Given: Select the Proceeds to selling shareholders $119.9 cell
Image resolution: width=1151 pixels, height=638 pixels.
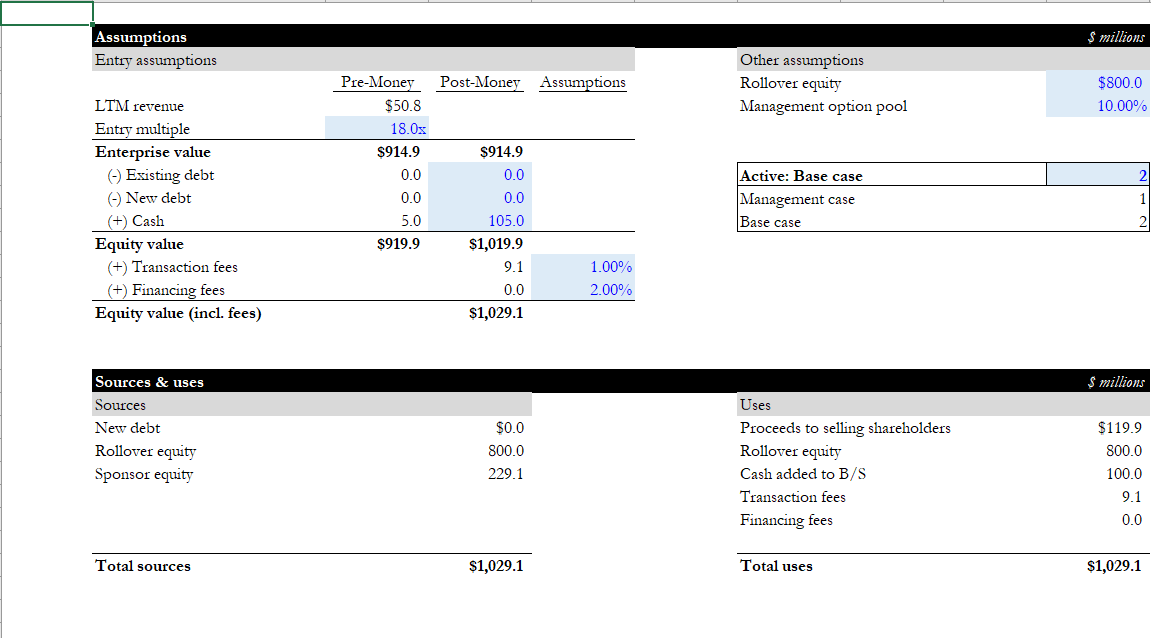Looking at the screenshot, I should (x=1097, y=427).
